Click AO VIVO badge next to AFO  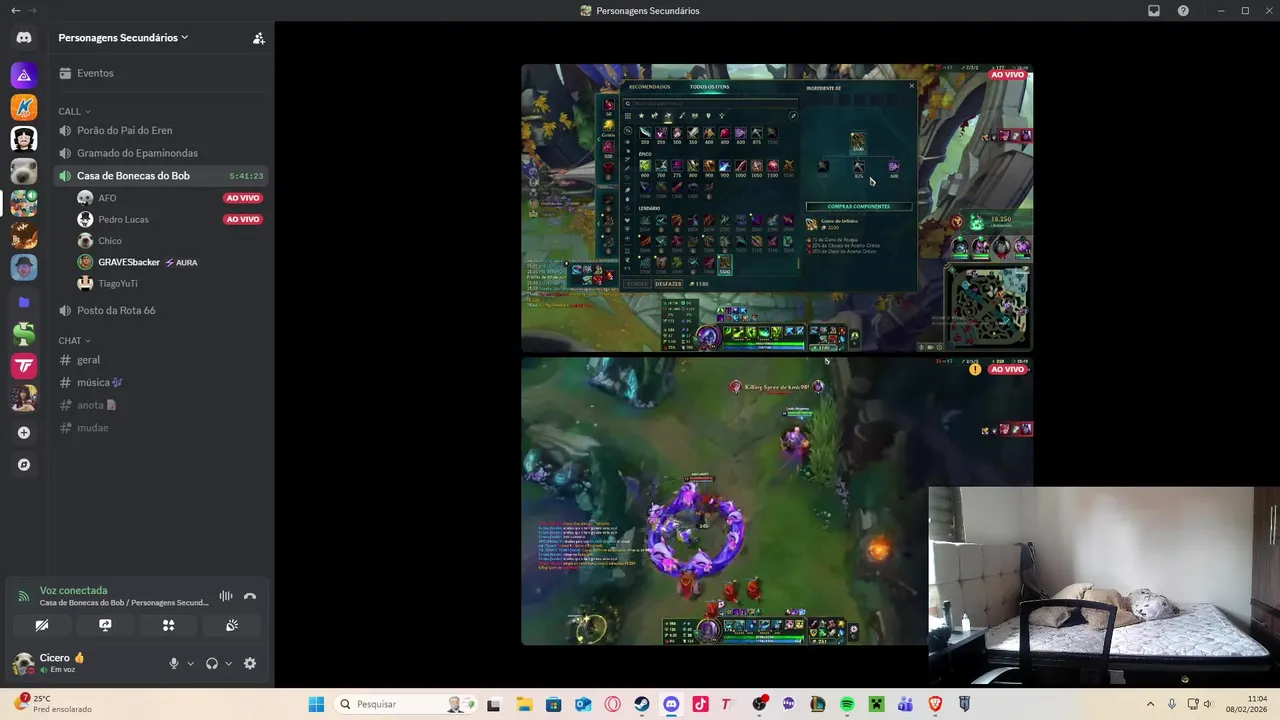[243, 198]
